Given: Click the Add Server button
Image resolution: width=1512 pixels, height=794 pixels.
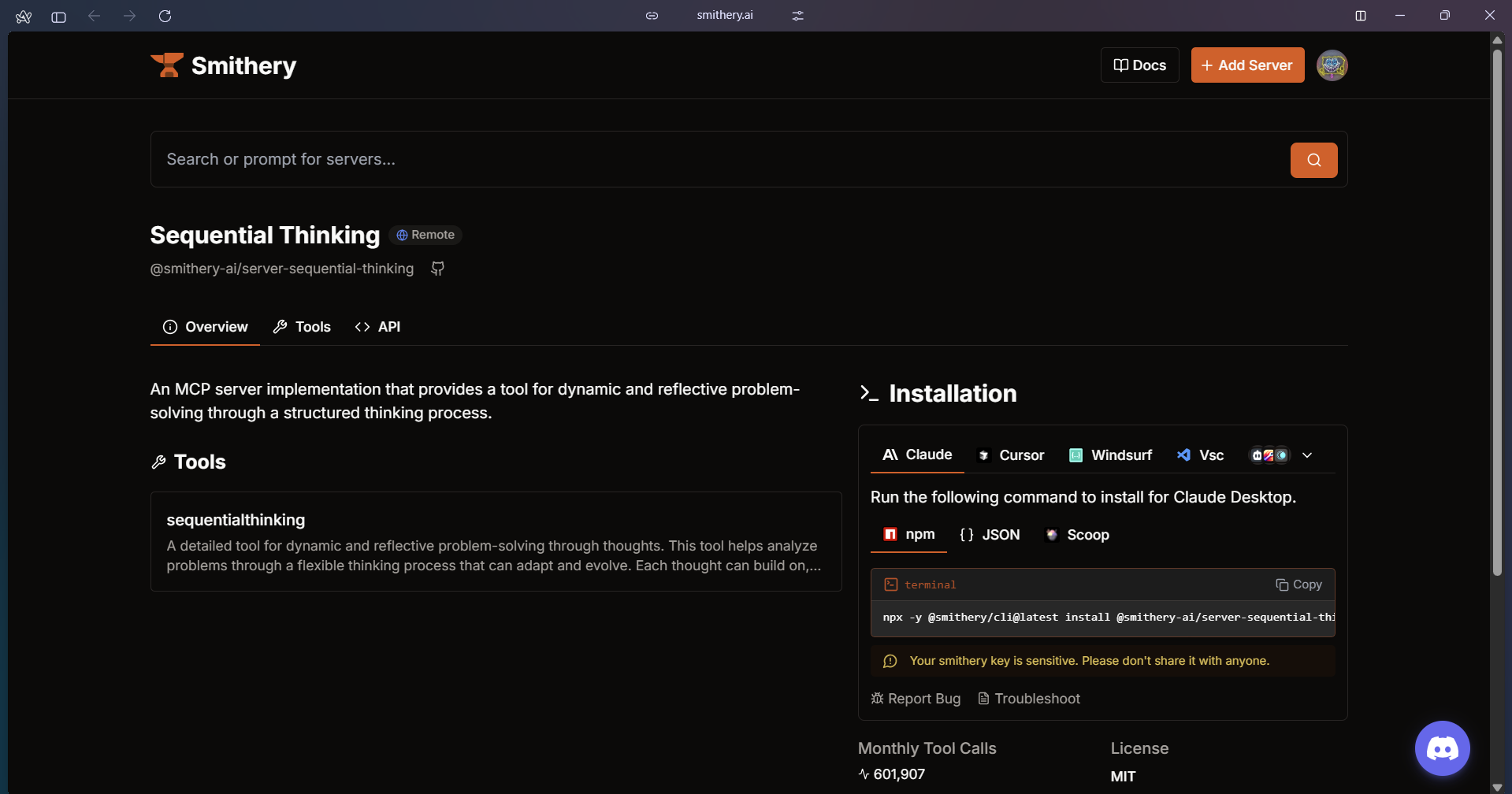Looking at the screenshot, I should click(x=1247, y=65).
